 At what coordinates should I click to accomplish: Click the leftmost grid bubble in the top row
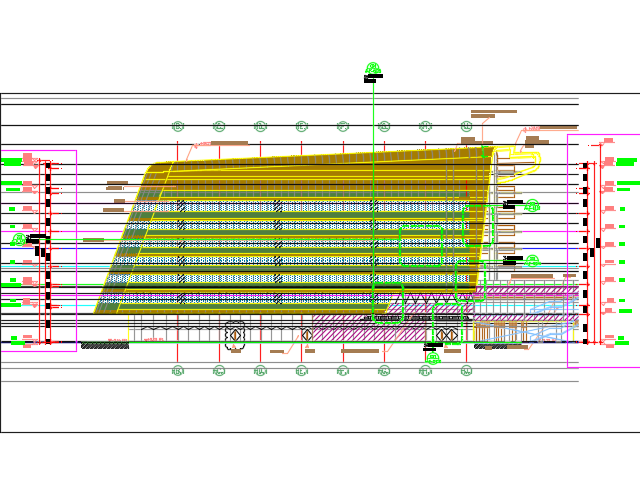point(178,127)
